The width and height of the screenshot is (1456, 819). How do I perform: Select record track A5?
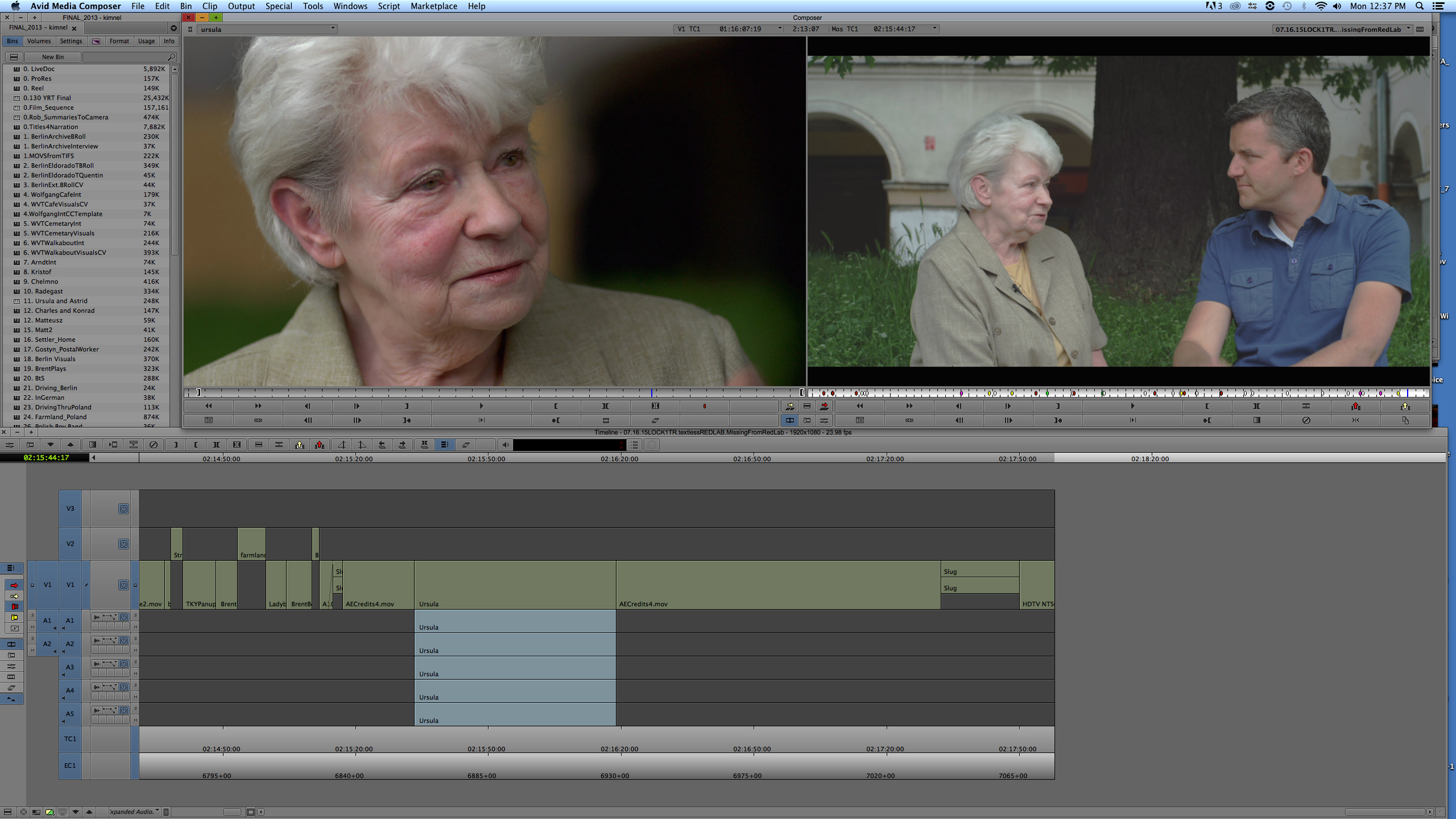pos(70,714)
